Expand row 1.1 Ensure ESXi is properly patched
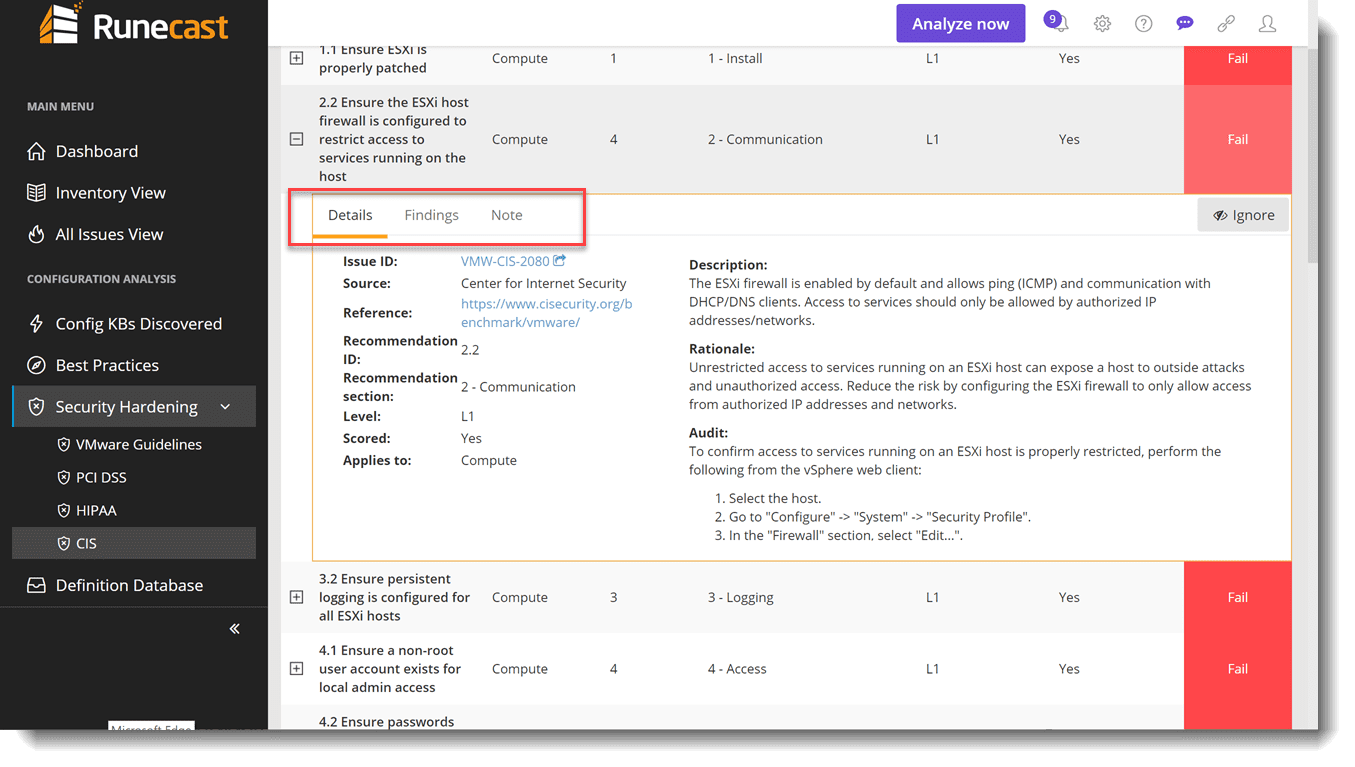1355x767 pixels. [296, 58]
